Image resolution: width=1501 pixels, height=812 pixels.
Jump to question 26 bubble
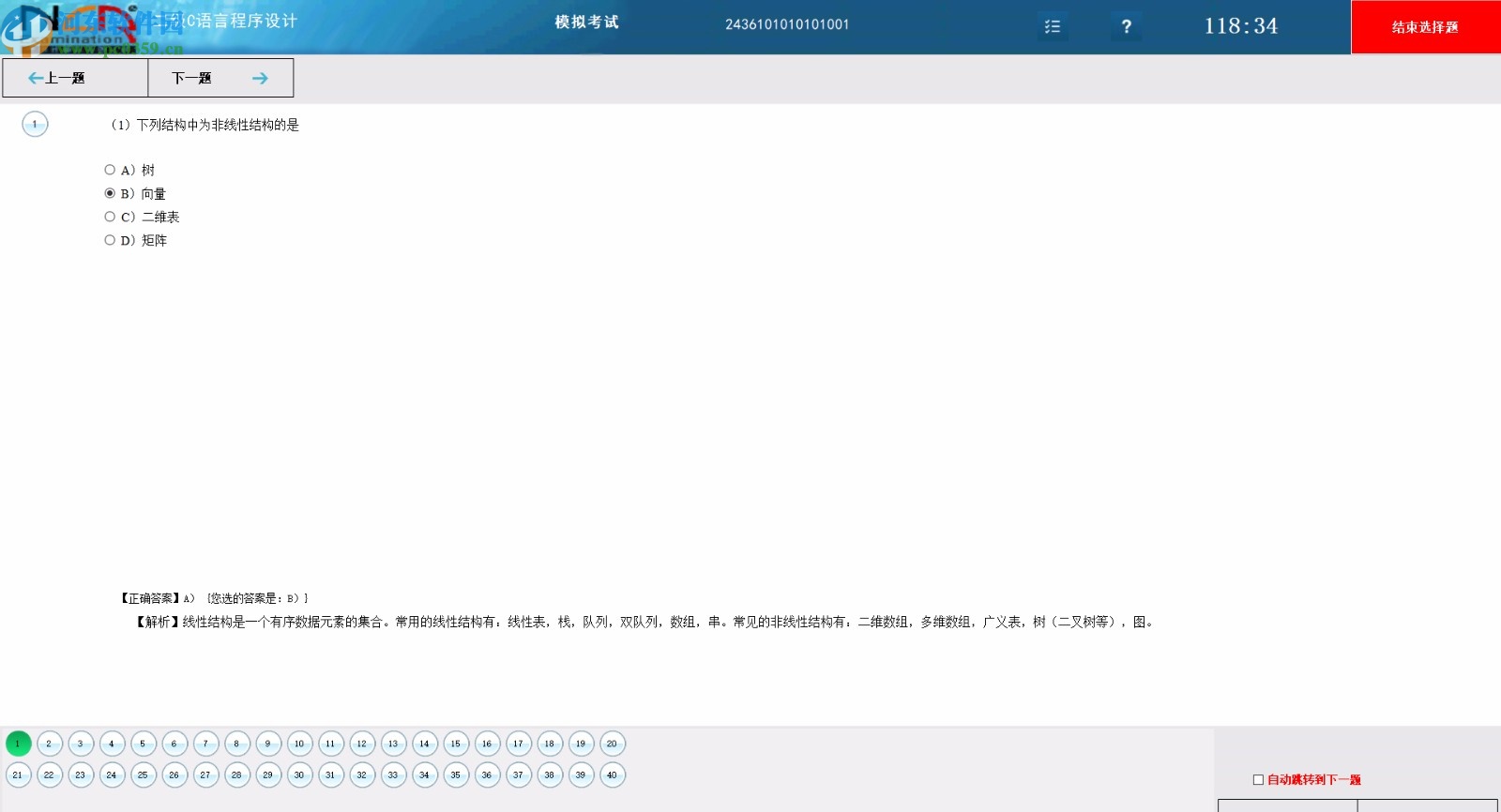pyautogui.click(x=174, y=774)
